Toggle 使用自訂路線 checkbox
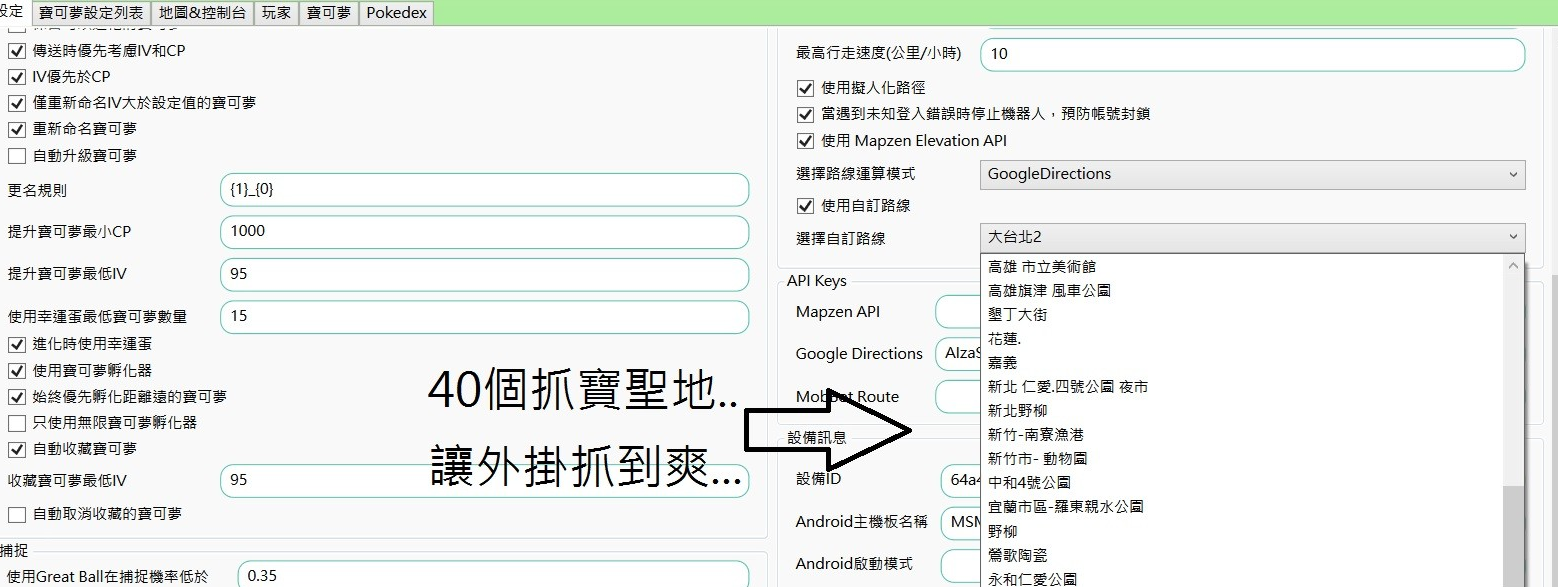Viewport: 1558px width, 587px height. point(805,206)
